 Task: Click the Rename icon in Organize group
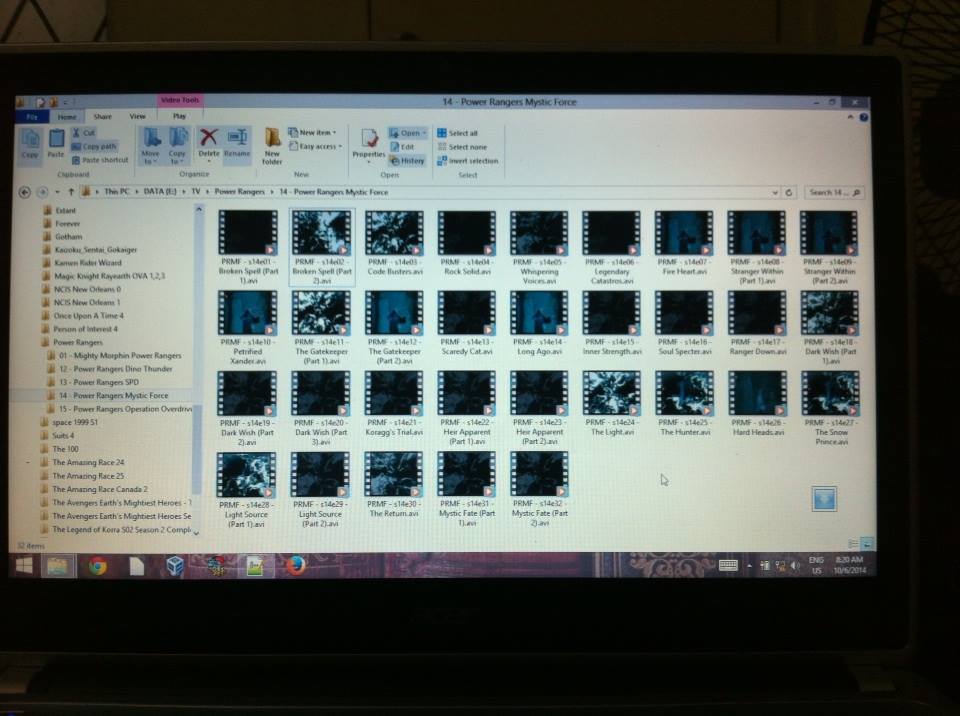pyautogui.click(x=237, y=141)
